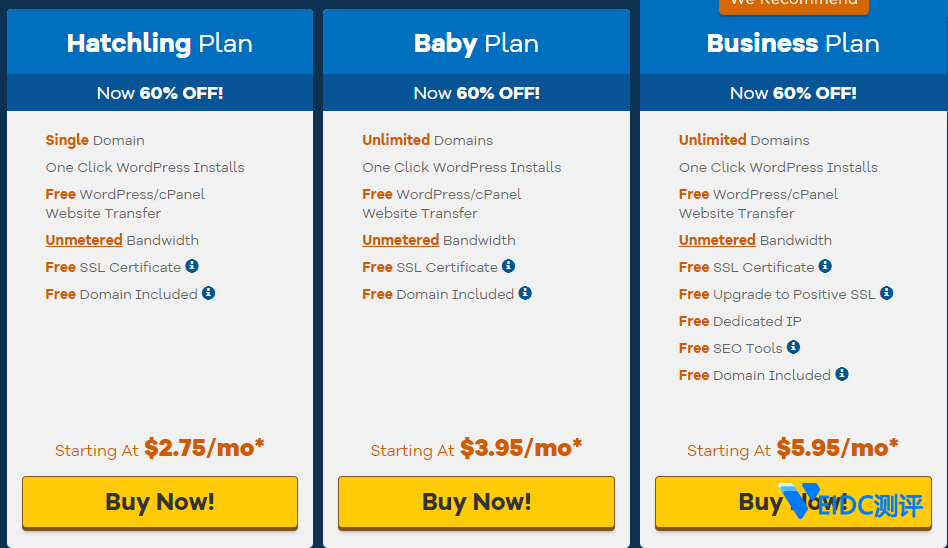Click the We Recommend badge
948x548 pixels.
click(793, 5)
